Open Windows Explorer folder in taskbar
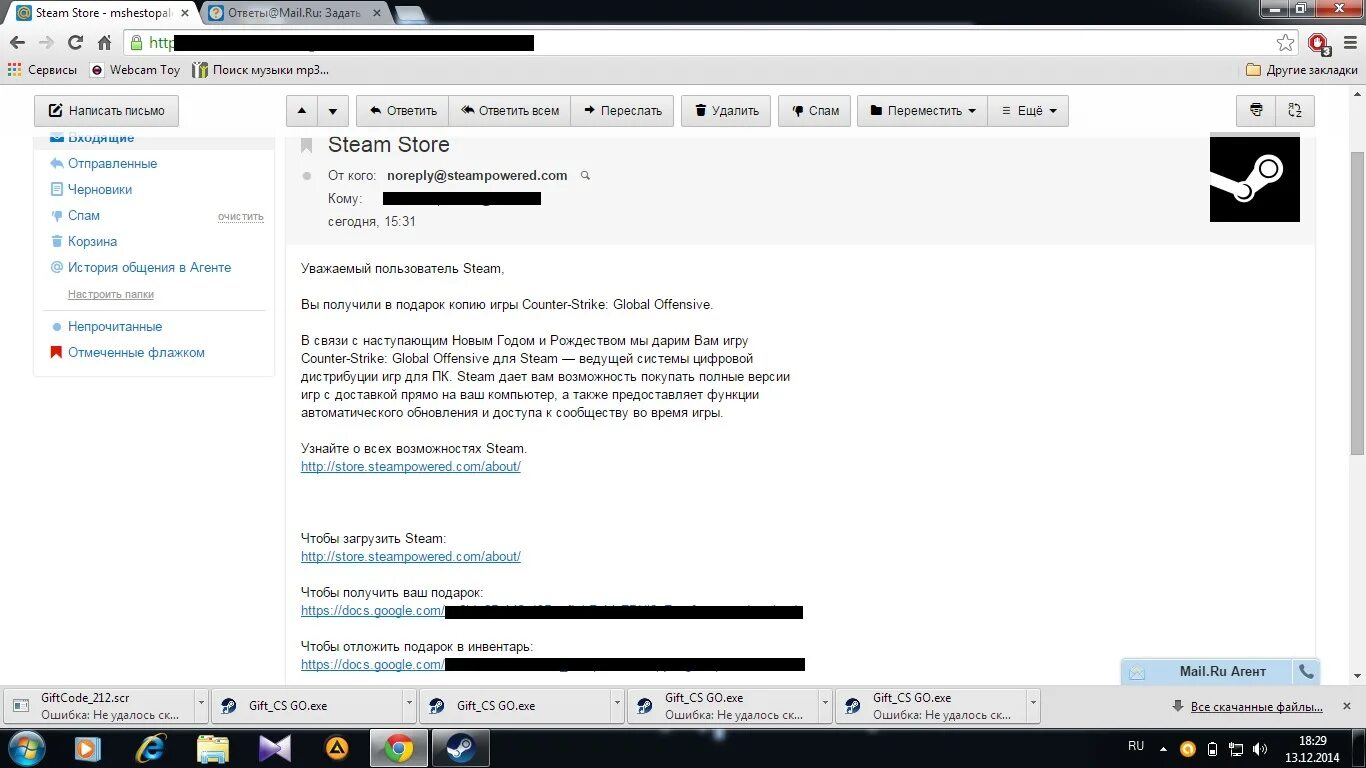The width and height of the screenshot is (1366, 768). click(x=213, y=748)
